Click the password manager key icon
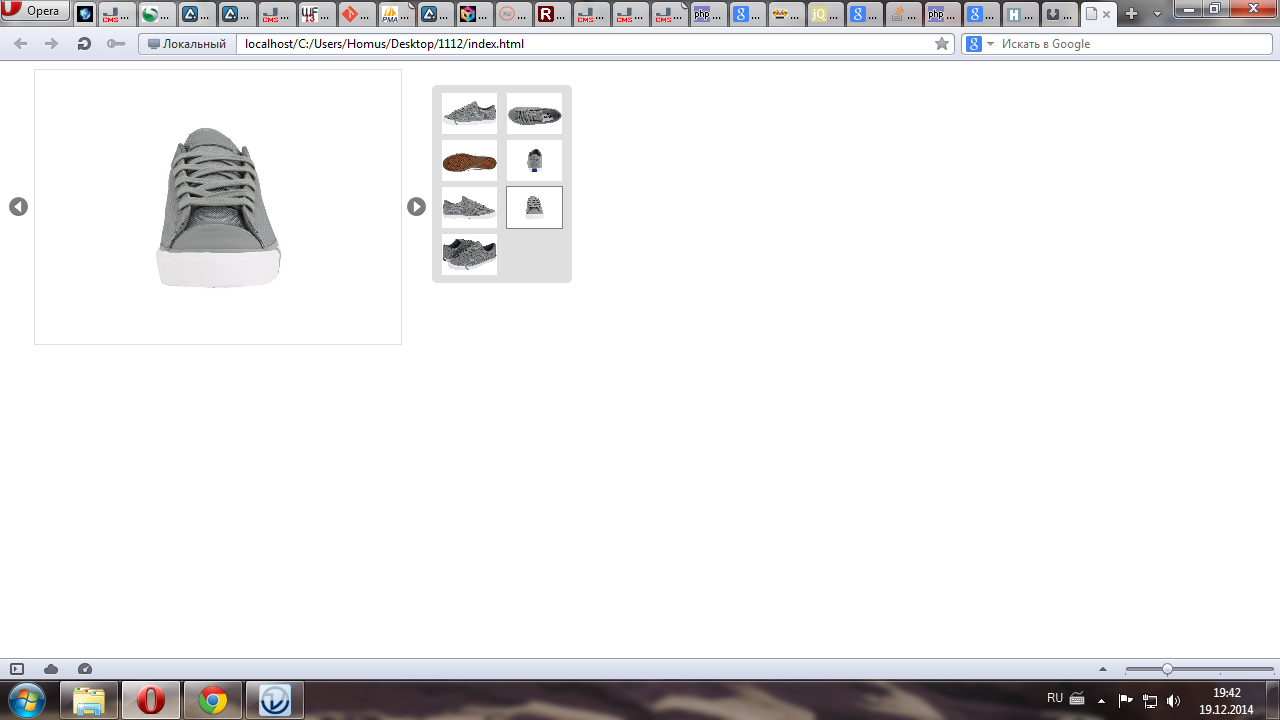 tap(116, 44)
